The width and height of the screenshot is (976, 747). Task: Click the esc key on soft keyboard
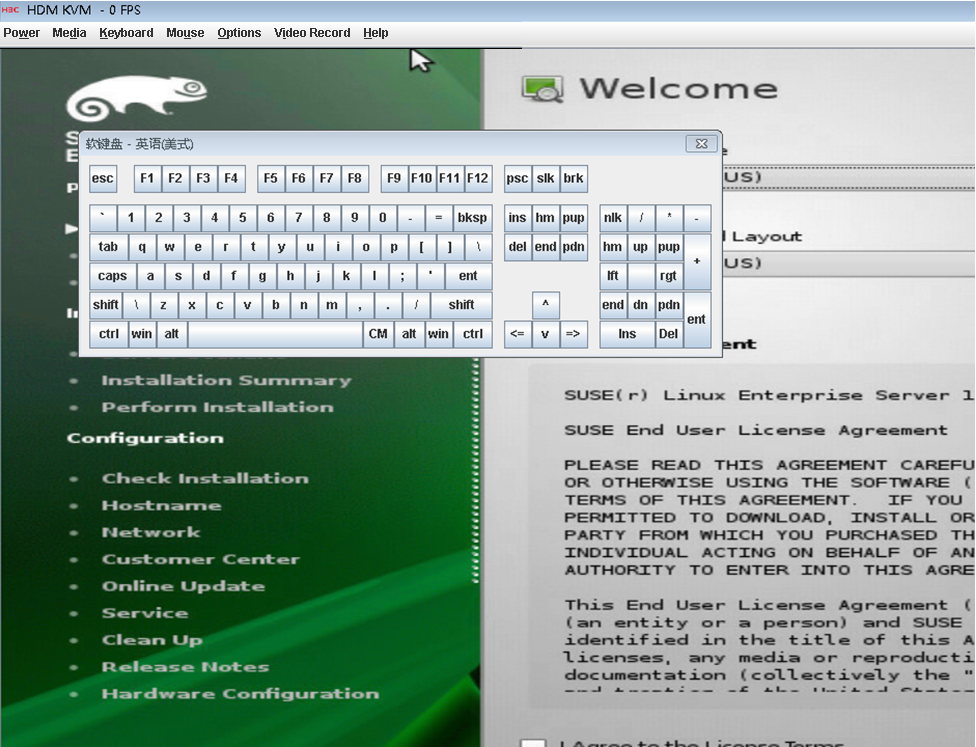coord(103,179)
